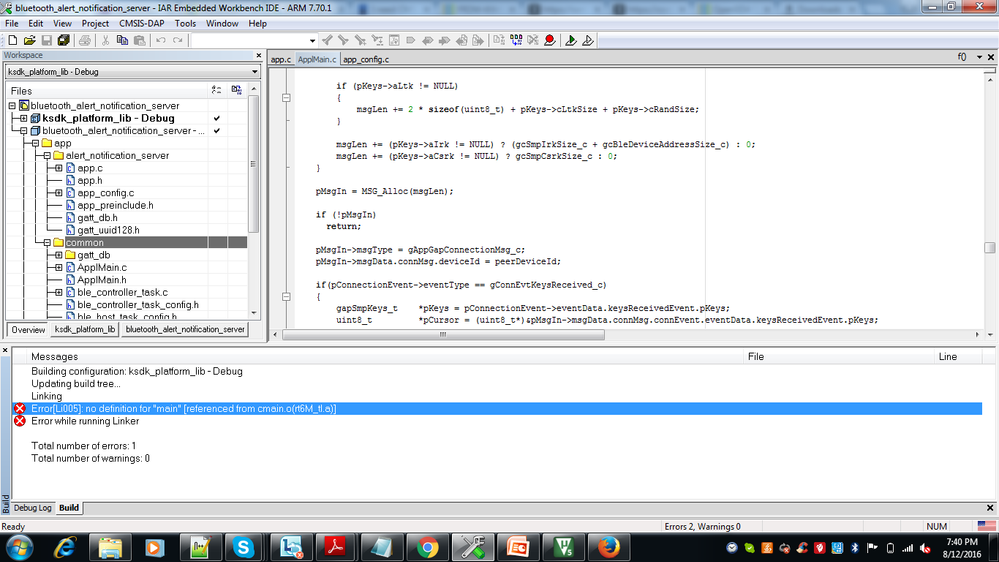This screenshot has height=562, width=999.
Task: Open Google Chrome from the taskbar
Action: coord(427,547)
